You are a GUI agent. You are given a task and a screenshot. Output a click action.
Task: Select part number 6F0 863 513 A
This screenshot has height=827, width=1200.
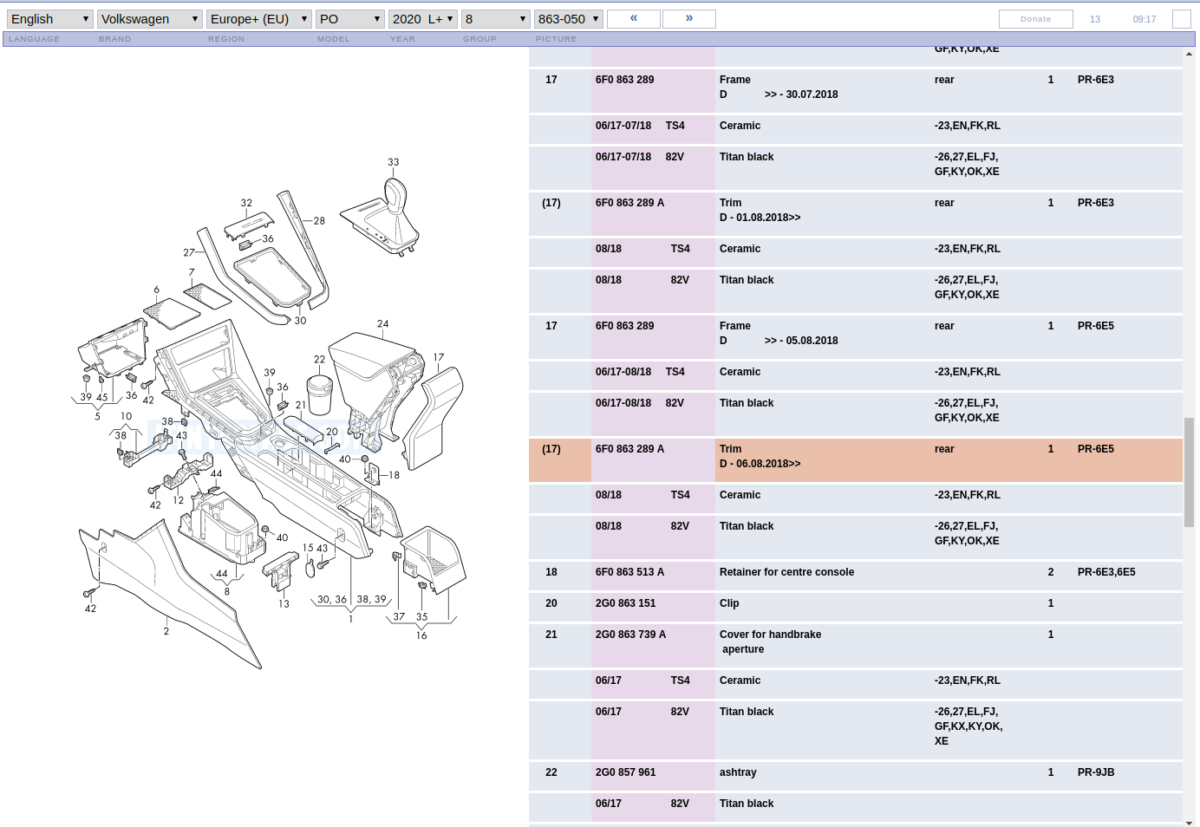(x=630, y=572)
